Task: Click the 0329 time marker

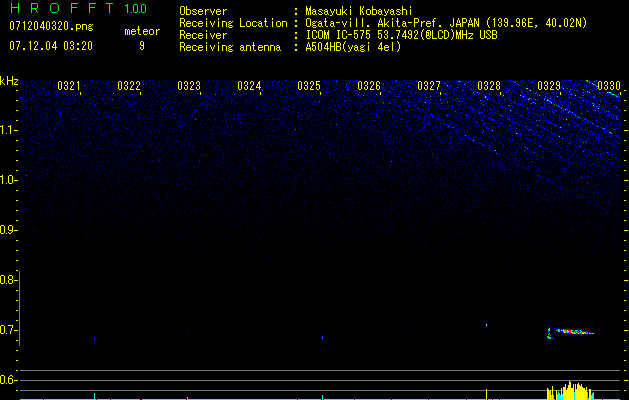Action: point(549,86)
